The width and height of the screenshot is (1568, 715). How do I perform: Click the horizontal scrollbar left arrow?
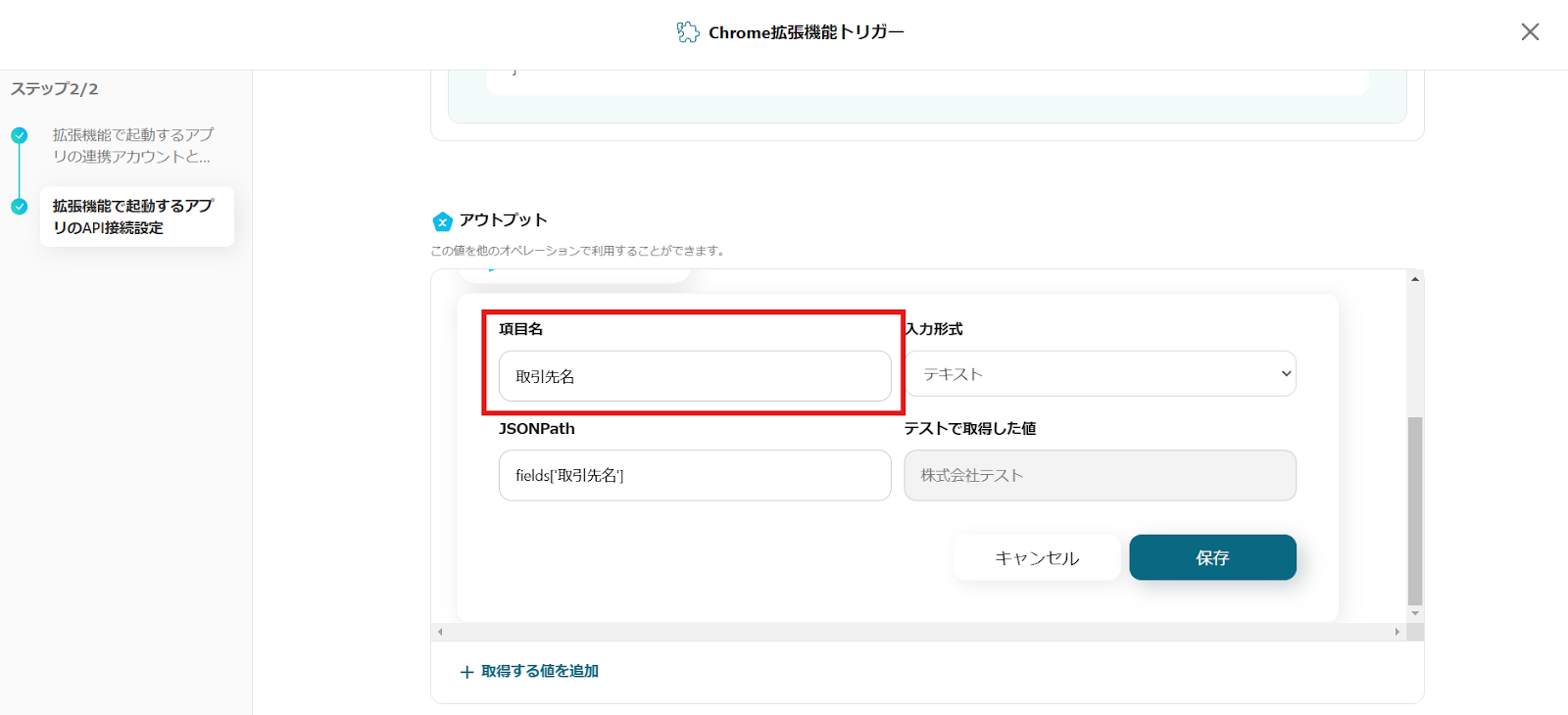coord(440,632)
